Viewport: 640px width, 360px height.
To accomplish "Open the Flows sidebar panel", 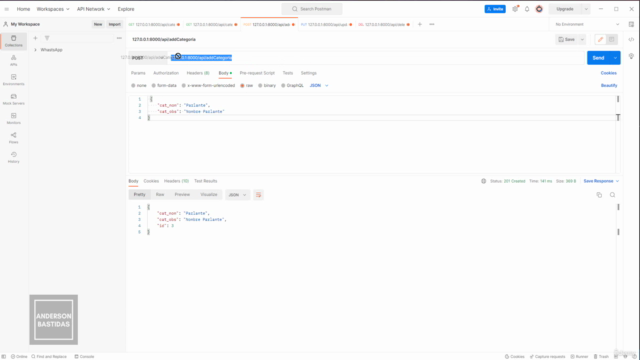I will (x=13, y=138).
